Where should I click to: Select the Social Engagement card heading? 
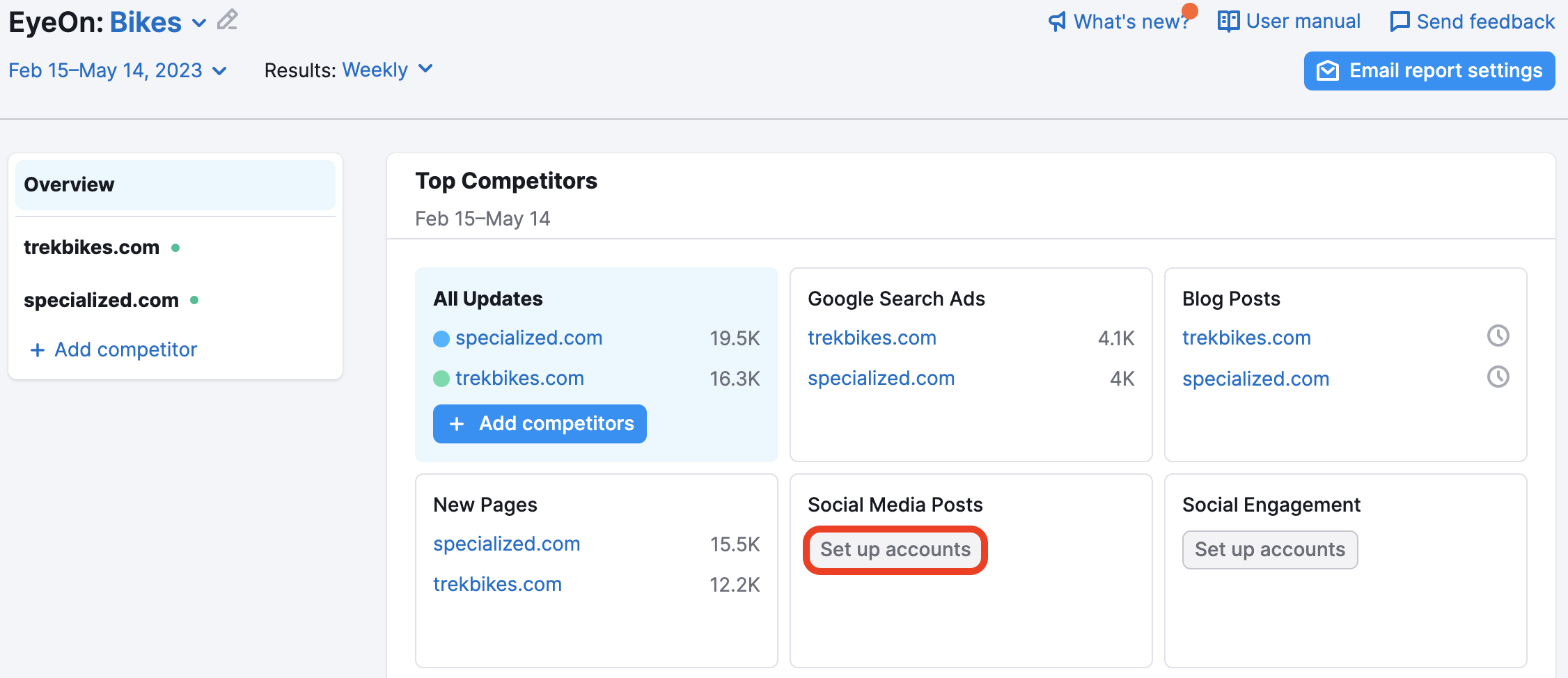coord(1271,505)
